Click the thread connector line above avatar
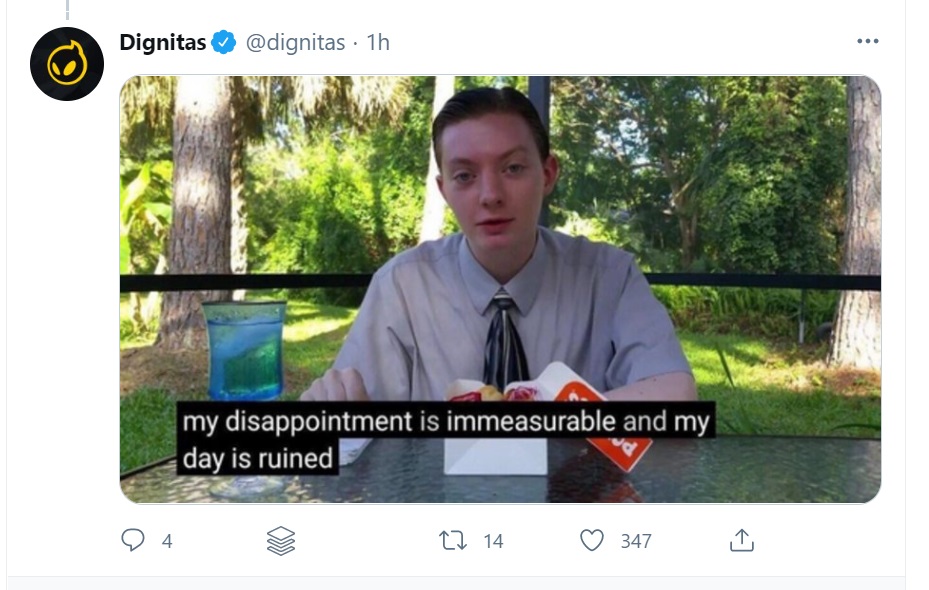929x590 pixels. pyautogui.click(x=67, y=9)
